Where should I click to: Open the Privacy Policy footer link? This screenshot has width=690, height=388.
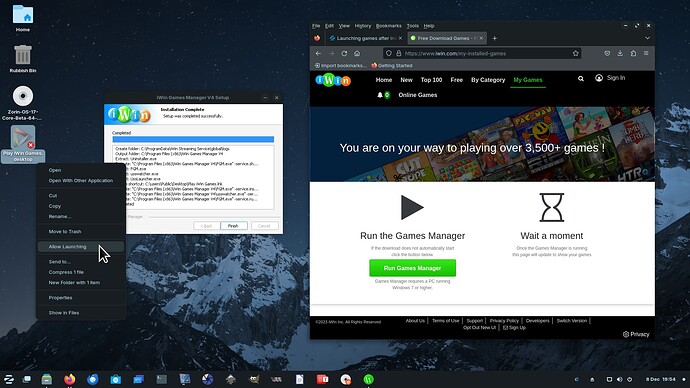click(x=504, y=321)
